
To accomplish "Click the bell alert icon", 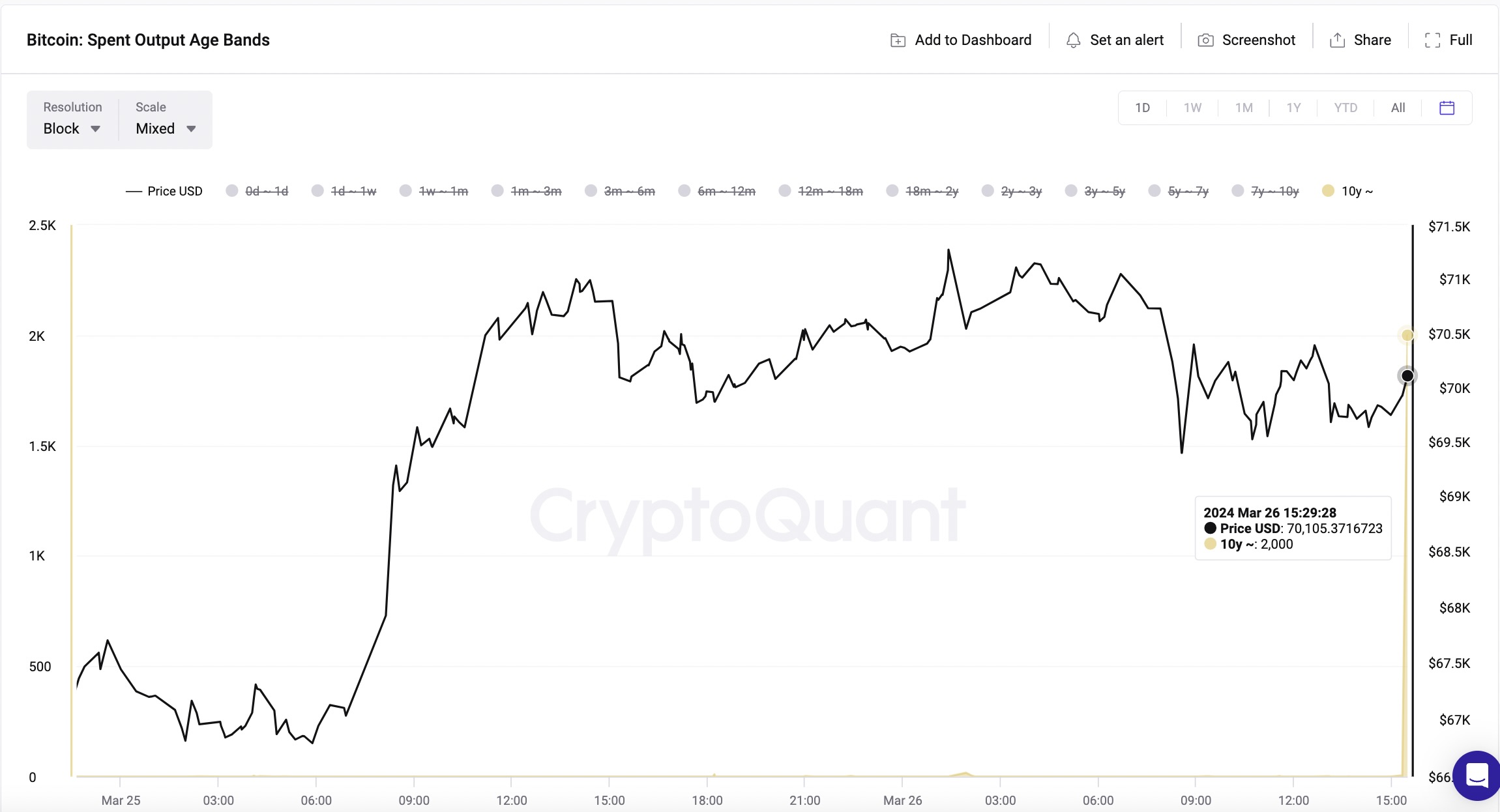I will click(x=1073, y=40).
